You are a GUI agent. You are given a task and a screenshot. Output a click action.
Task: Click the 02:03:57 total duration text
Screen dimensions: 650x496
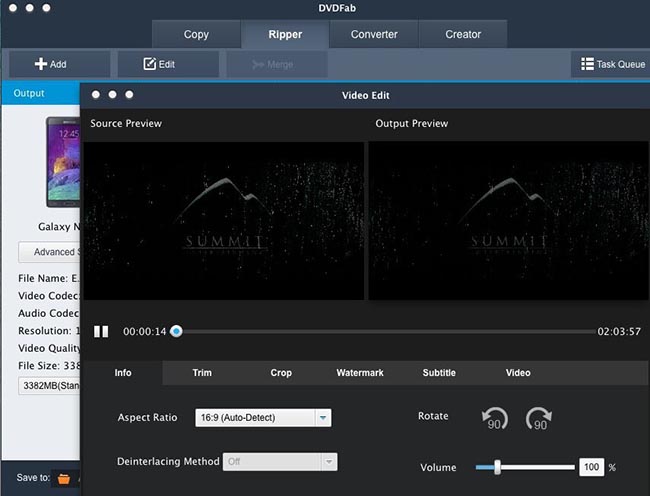(619, 331)
